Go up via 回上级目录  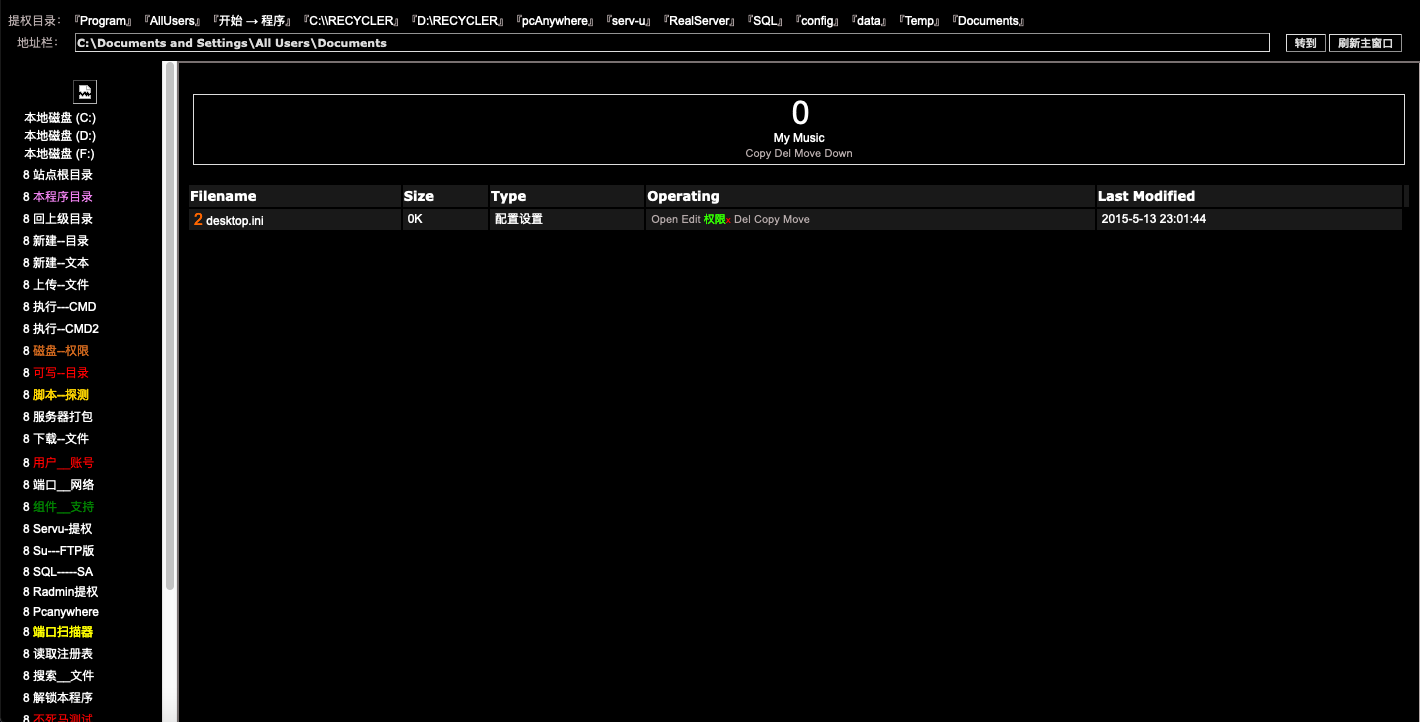pyautogui.click(x=63, y=219)
